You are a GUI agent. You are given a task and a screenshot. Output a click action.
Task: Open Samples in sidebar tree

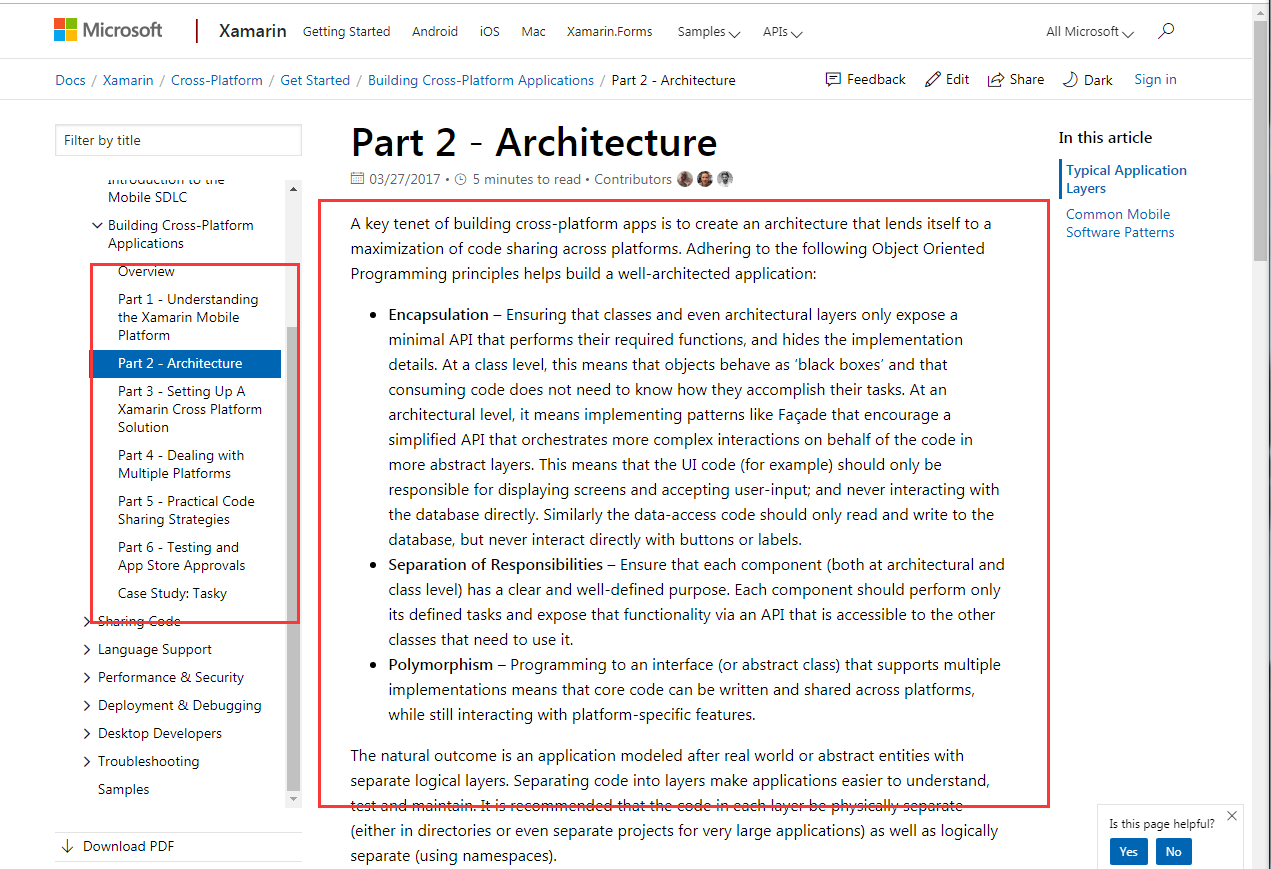tap(123, 789)
